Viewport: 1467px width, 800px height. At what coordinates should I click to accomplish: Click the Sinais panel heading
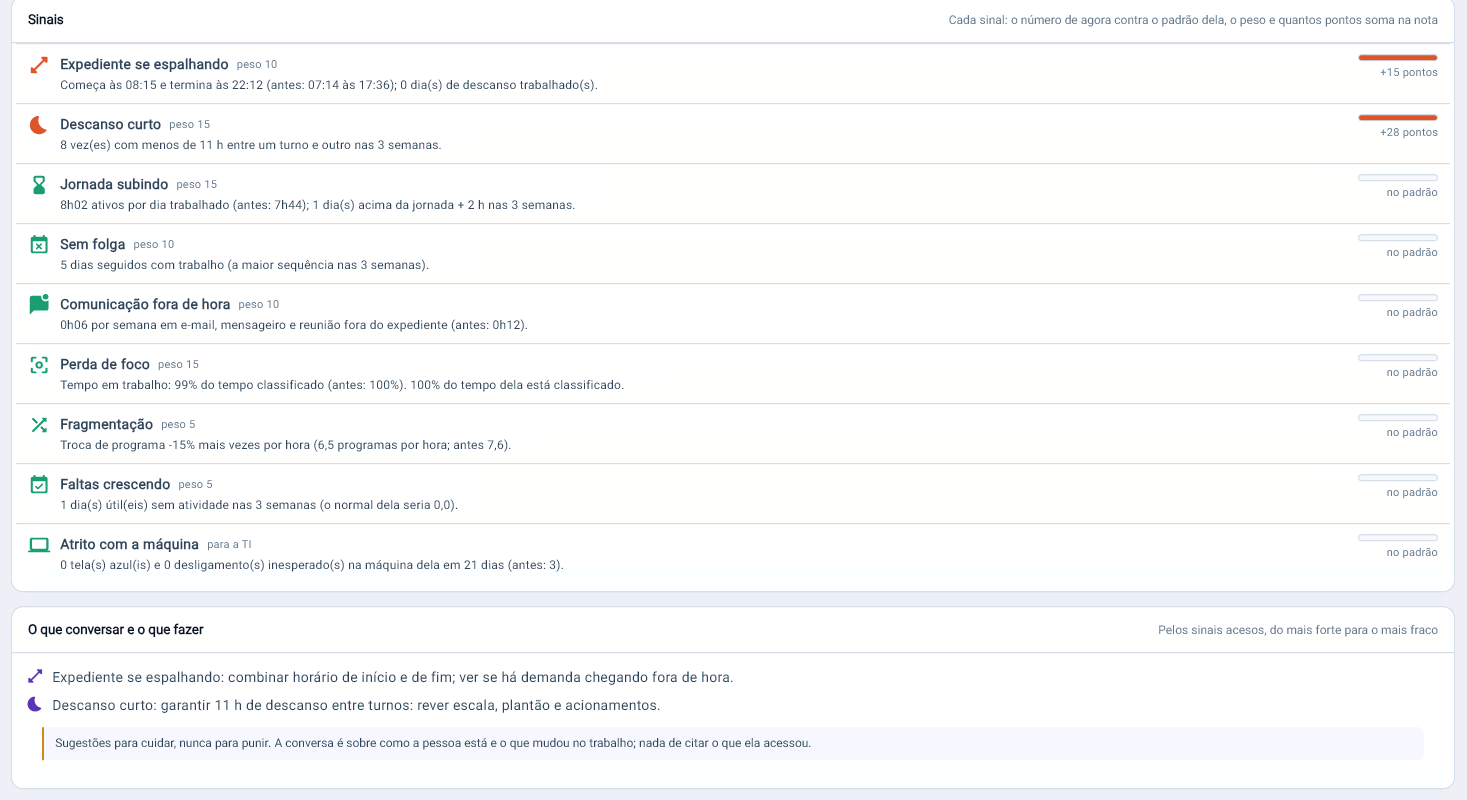pos(46,20)
